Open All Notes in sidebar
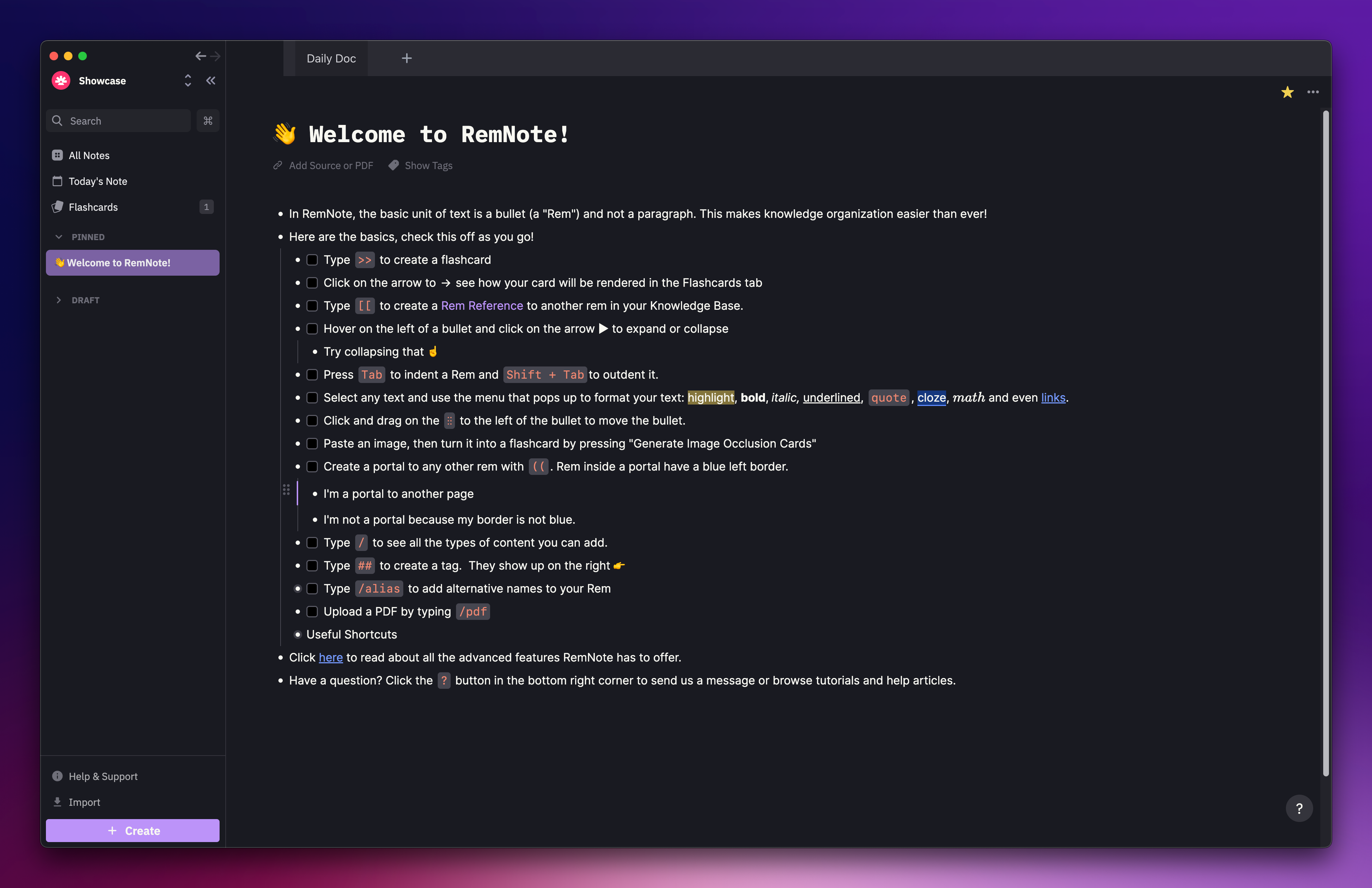Screen dimensions: 1372x888 pyautogui.click(x=89, y=155)
